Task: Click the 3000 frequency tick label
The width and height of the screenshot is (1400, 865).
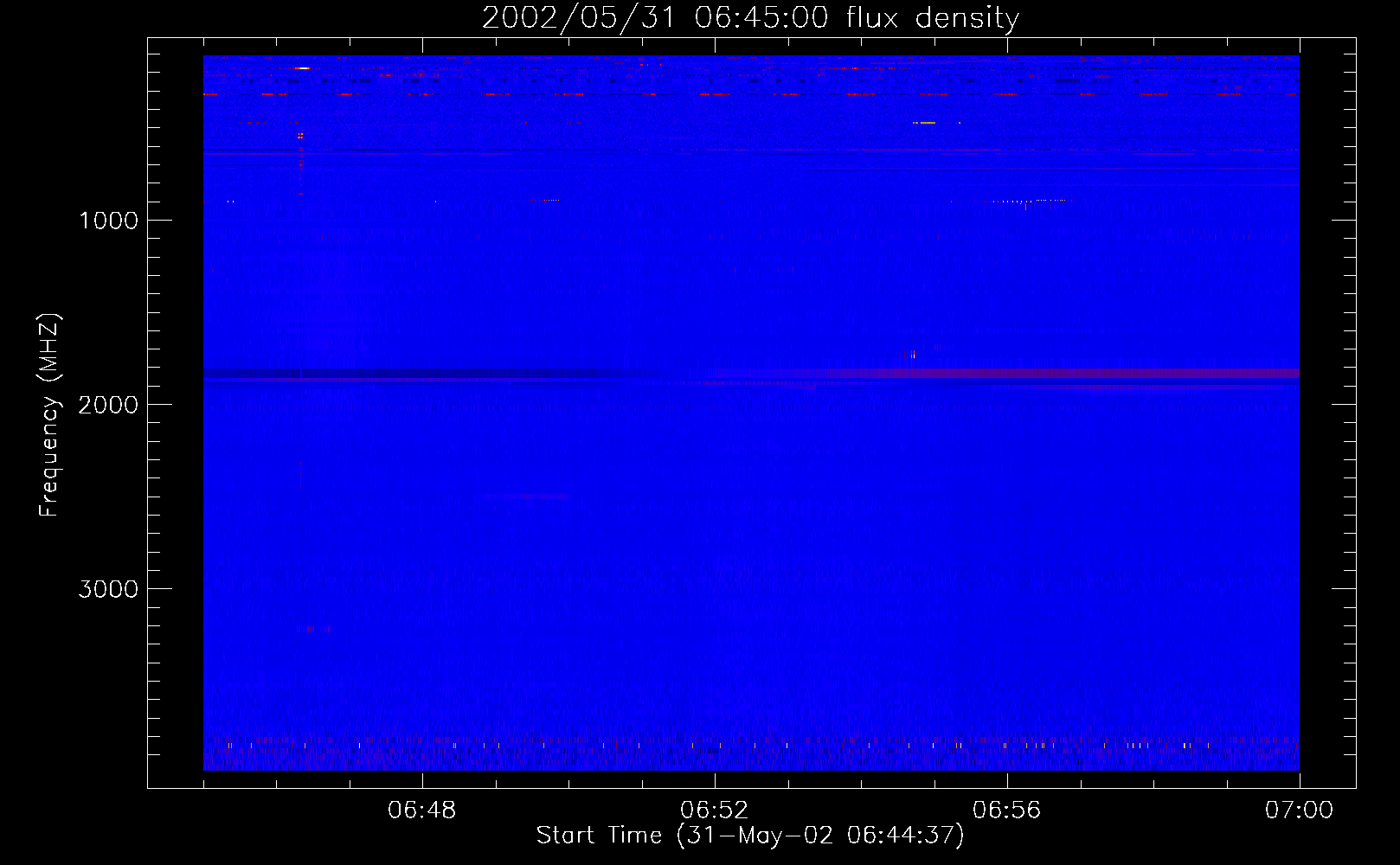Action: 108,589
